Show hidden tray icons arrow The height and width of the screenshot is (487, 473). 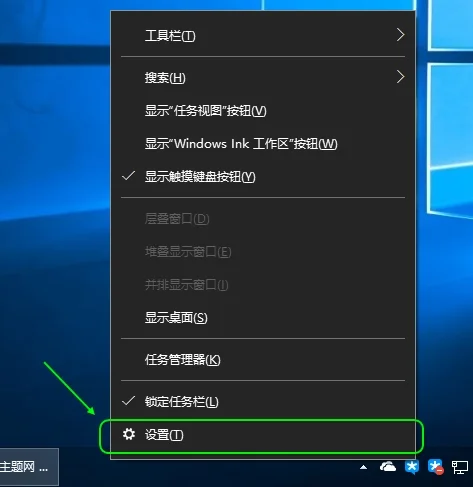click(x=364, y=467)
